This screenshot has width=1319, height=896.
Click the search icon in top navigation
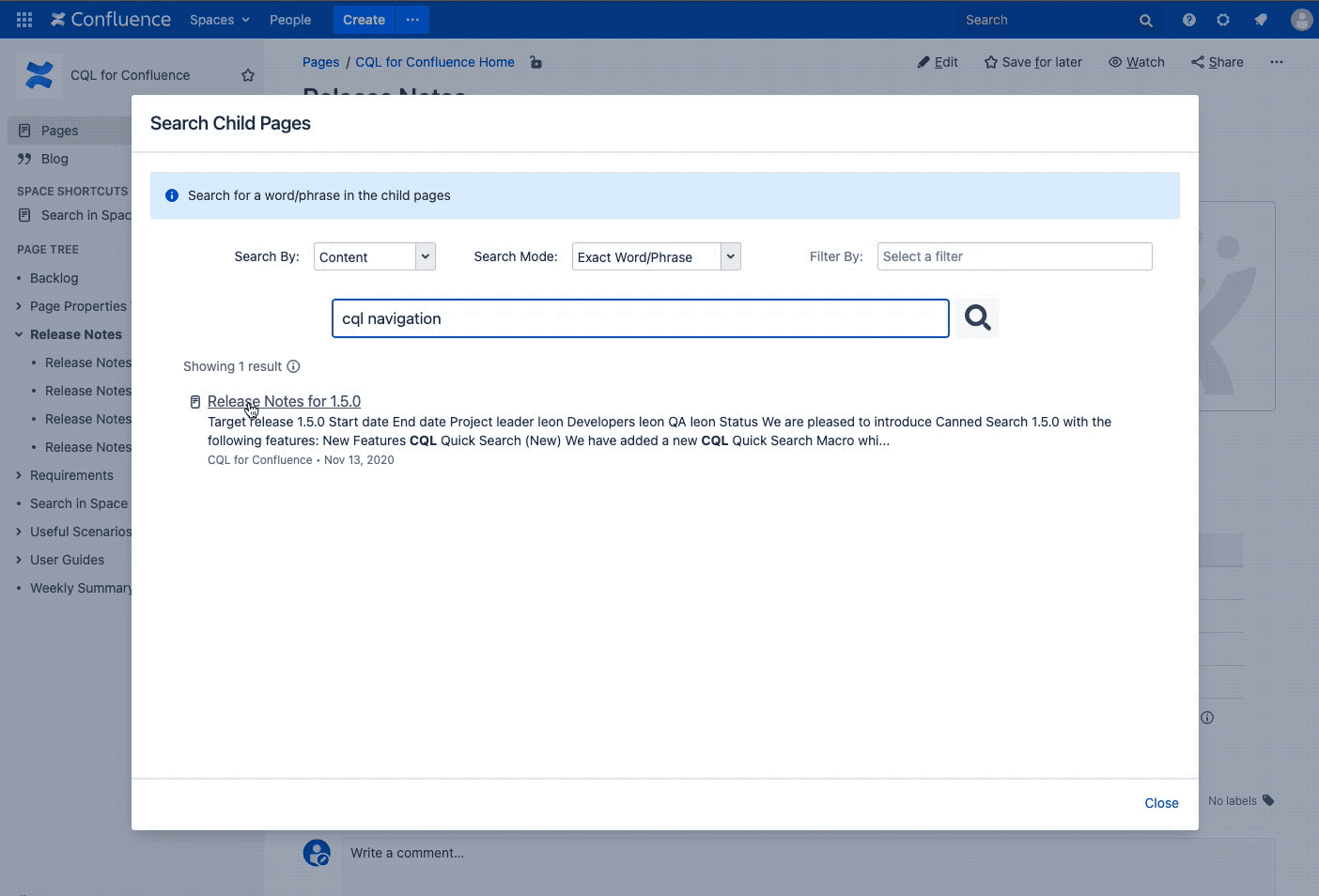coord(1145,19)
